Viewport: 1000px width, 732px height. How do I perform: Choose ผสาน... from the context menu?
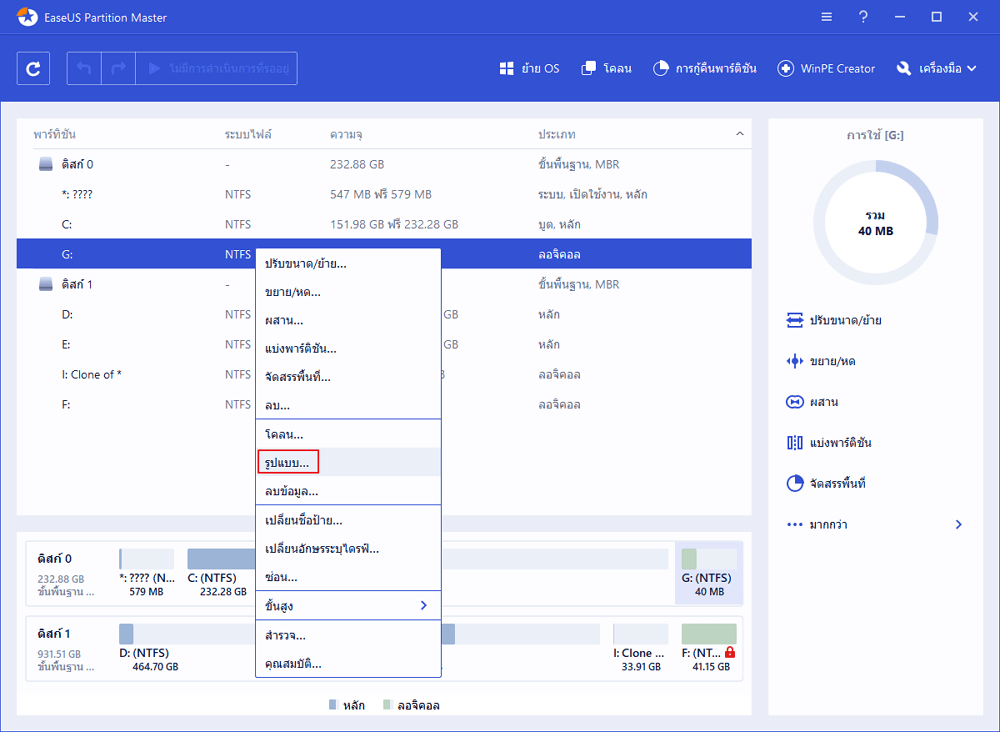348,320
